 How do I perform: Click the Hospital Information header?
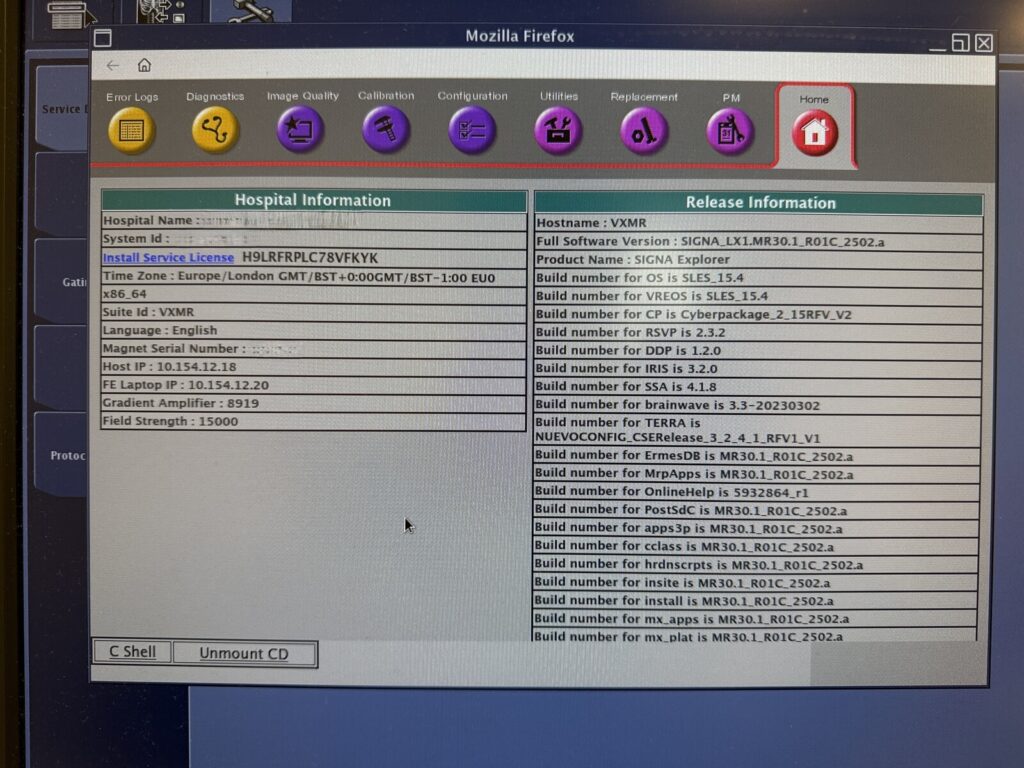tap(313, 200)
